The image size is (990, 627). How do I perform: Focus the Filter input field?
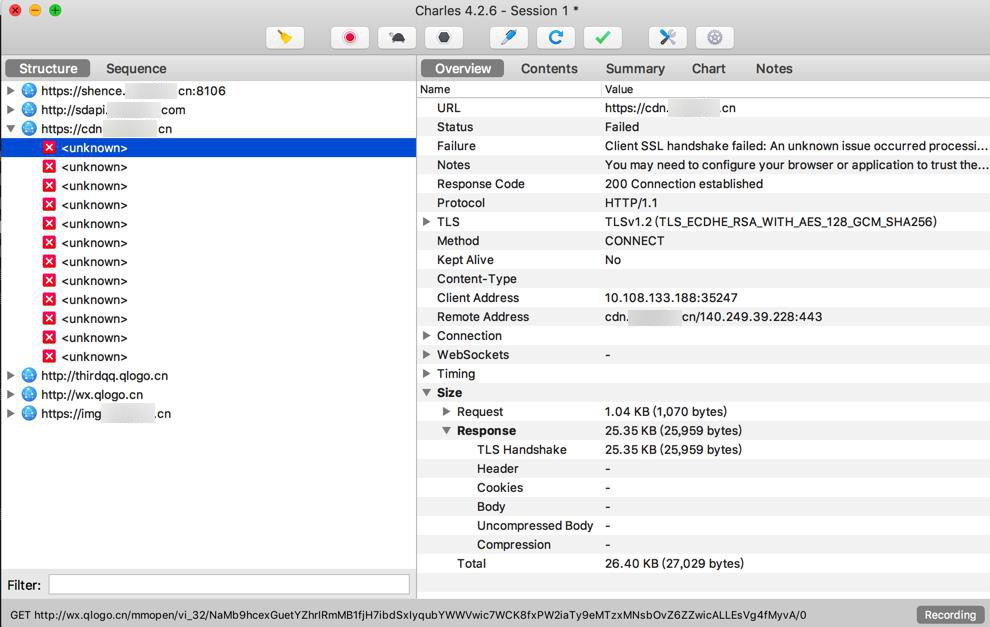(x=229, y=585)
